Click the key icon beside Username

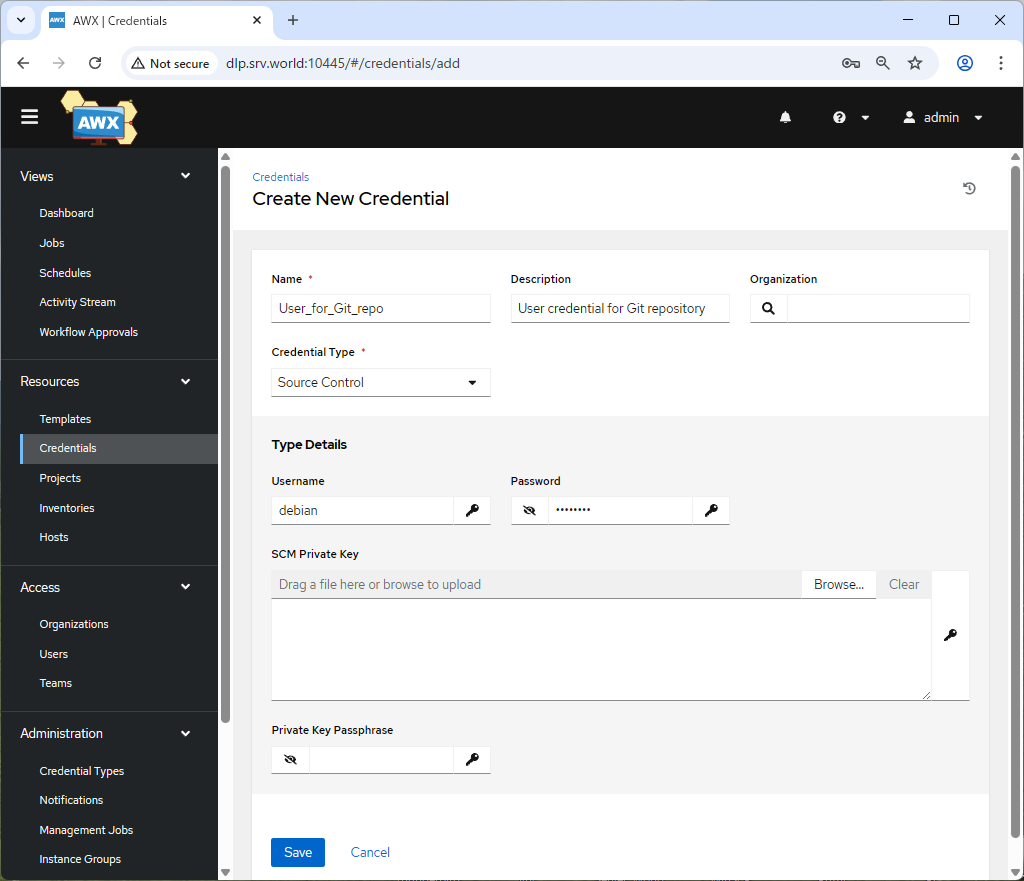tap(472, 510)
